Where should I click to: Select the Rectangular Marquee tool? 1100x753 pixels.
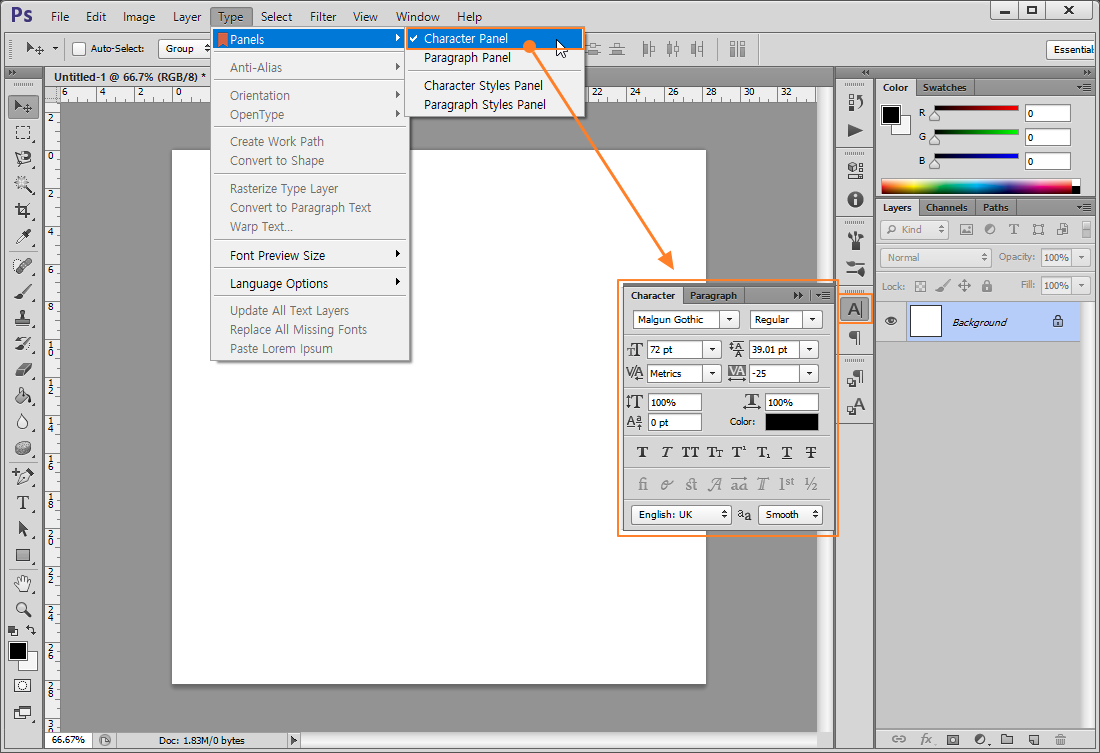(23, 133)
